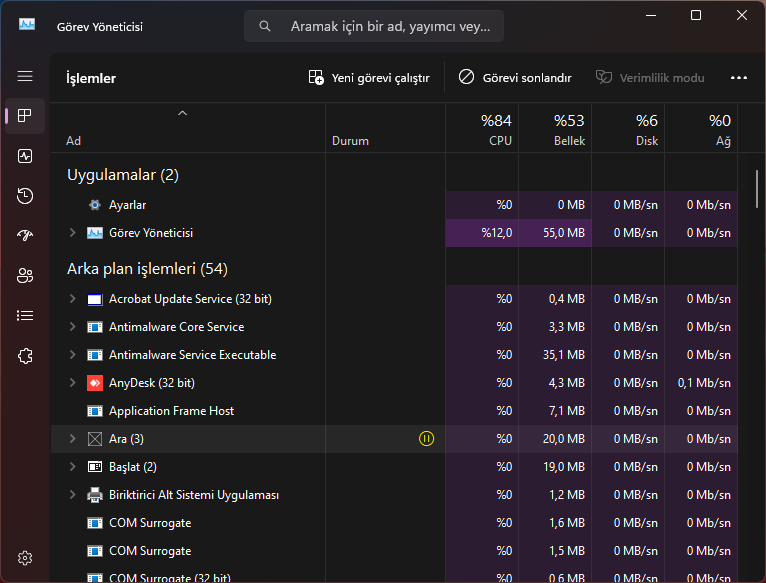Select the Processes sidebar icon
This screenshot has height=583, width=766.
[x=25, y=116]
